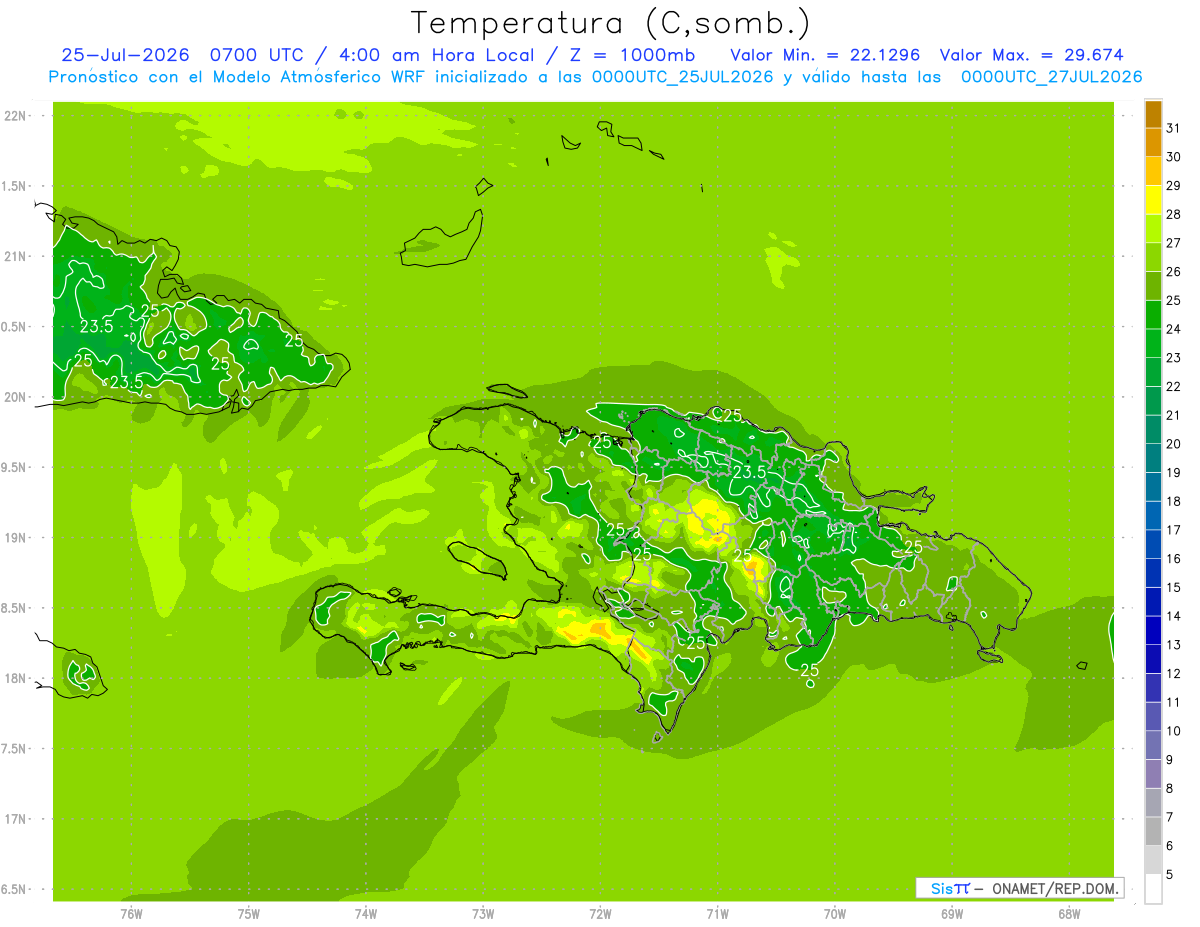Screen dimensions: 1200x927
Task: Select the yellow swatch between 28 and 29
Action: pyautogui.click(x=1153, y=200)
